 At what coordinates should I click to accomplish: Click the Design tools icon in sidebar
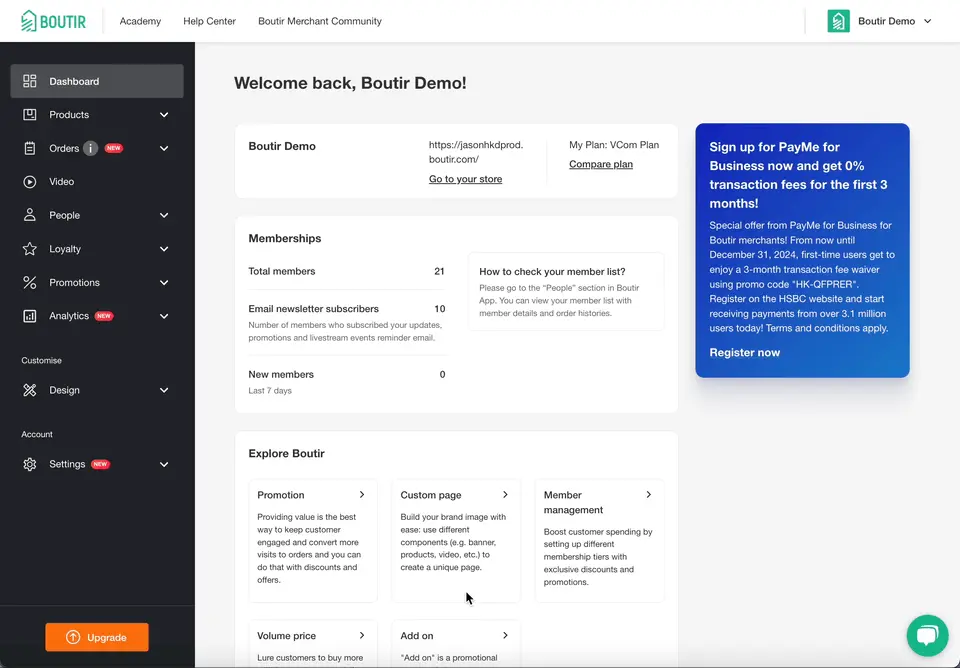click(x=29, y=390)
